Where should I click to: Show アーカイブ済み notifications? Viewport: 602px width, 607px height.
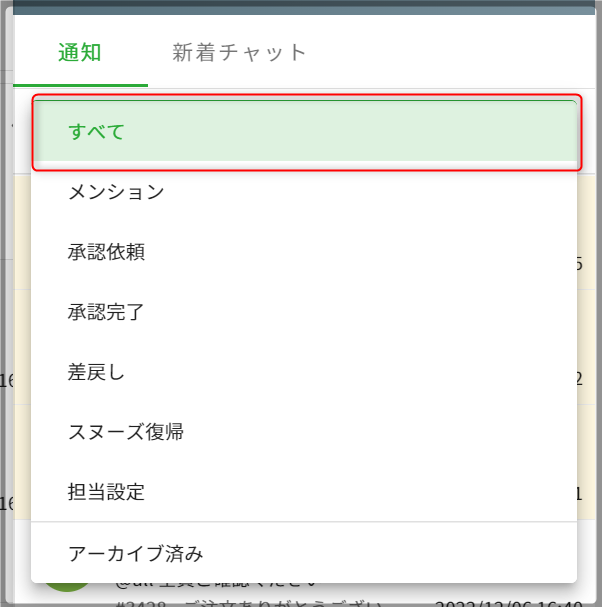[136, 553]
